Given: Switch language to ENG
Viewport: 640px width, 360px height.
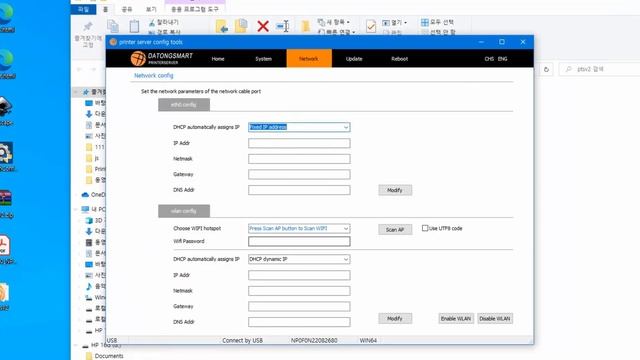Looking at the screenshot, I should click(502, 59).
